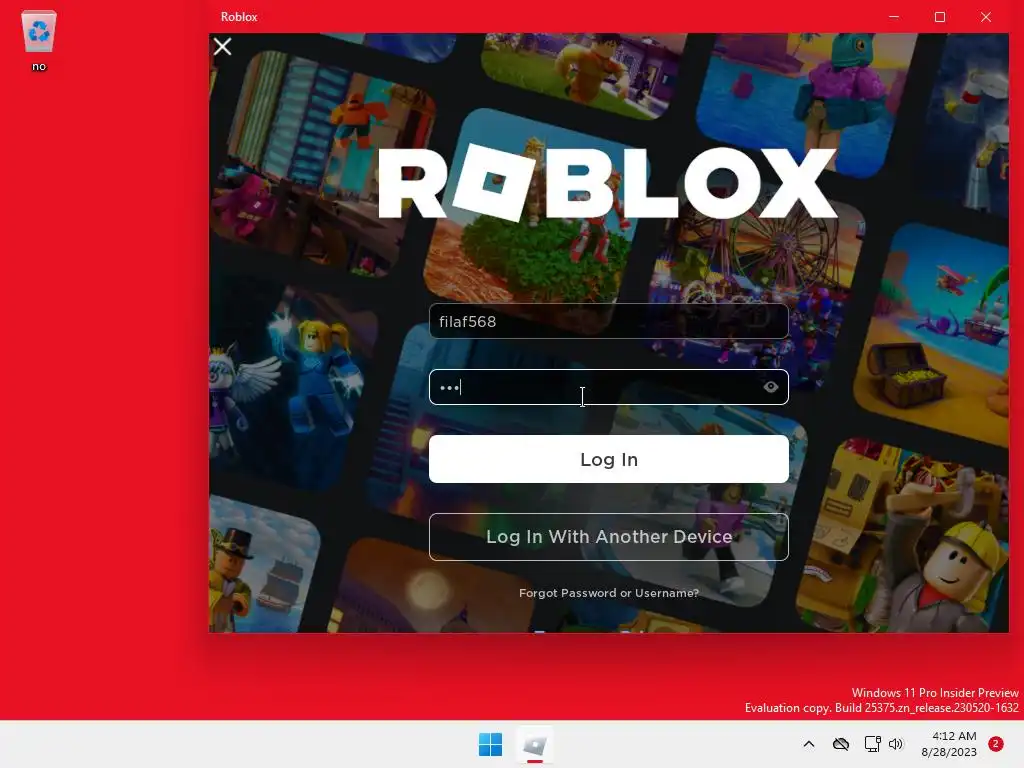
Task: Open the clock showing 4:12 AM
Action: 949,744
